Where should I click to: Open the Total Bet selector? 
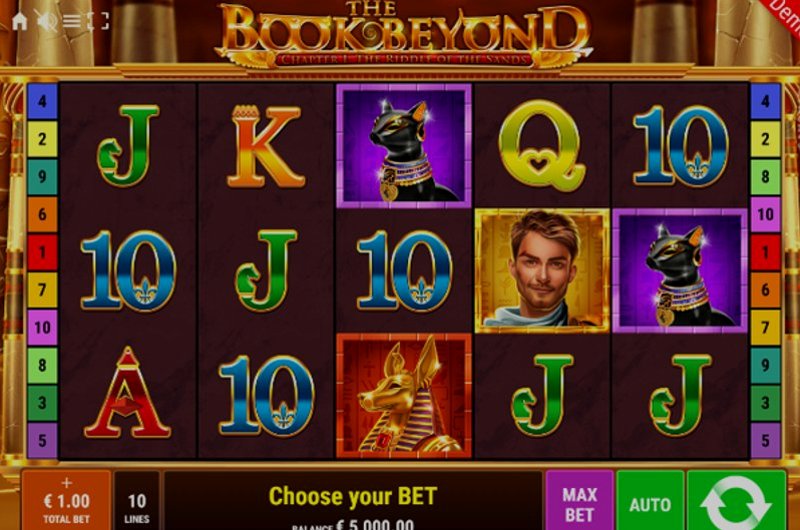coord(66,500)
